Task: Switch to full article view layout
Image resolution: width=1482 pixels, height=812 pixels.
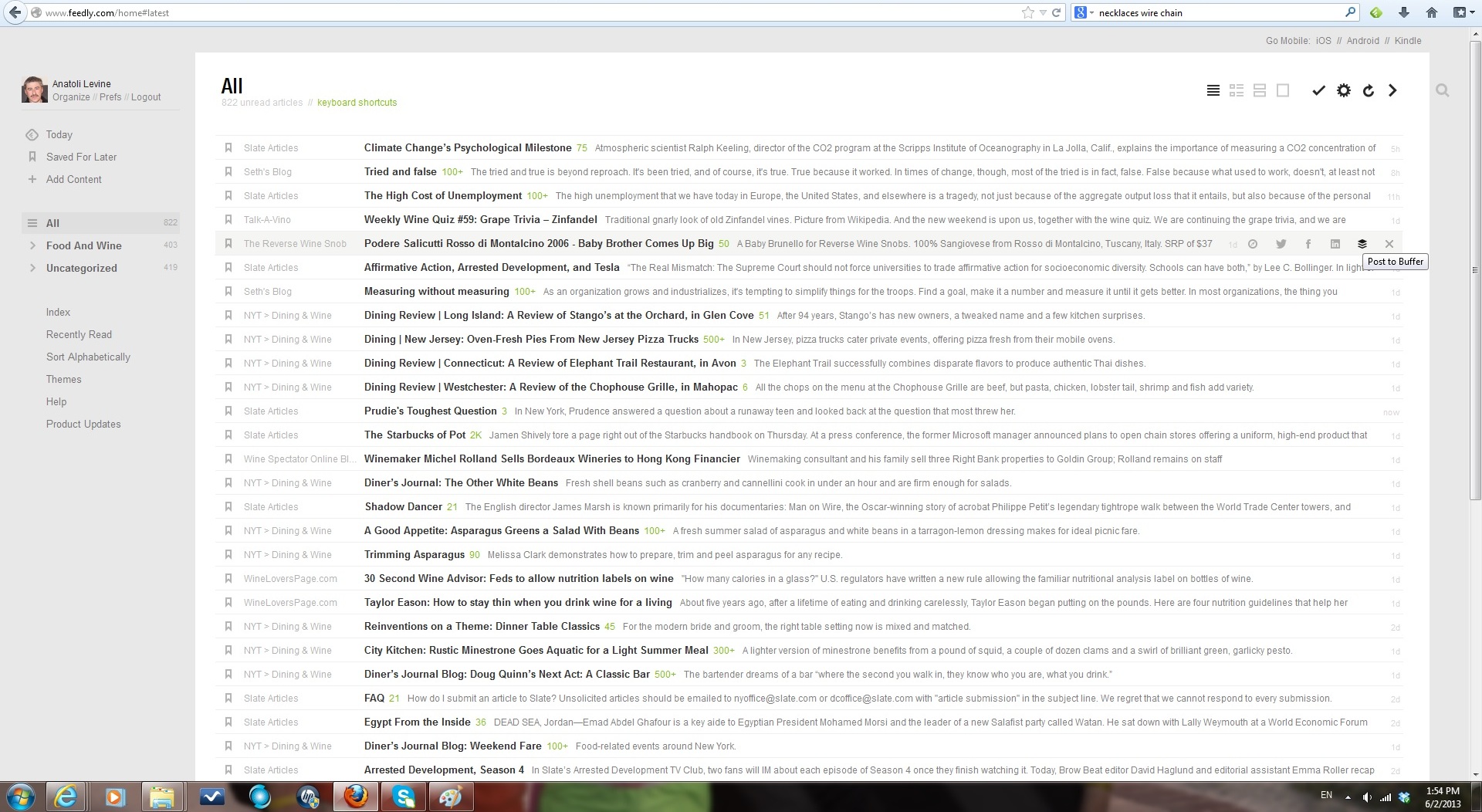Action: [x=1283, y=91]
